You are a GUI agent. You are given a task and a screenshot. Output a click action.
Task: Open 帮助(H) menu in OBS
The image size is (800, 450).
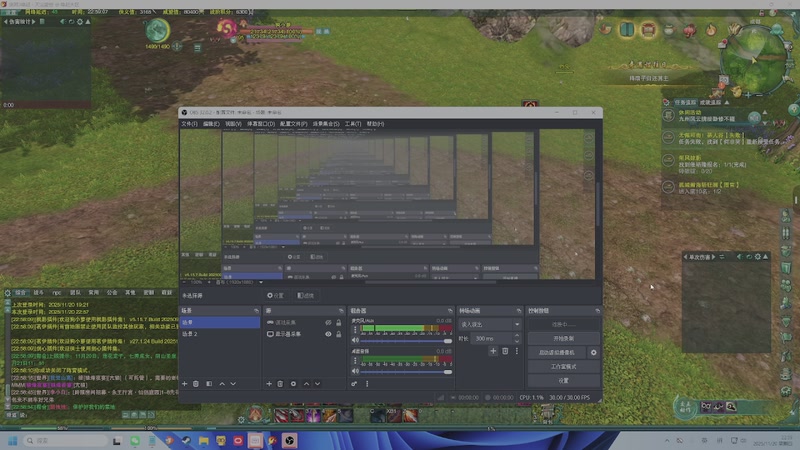pyautogui.click(x=375, y=124)
